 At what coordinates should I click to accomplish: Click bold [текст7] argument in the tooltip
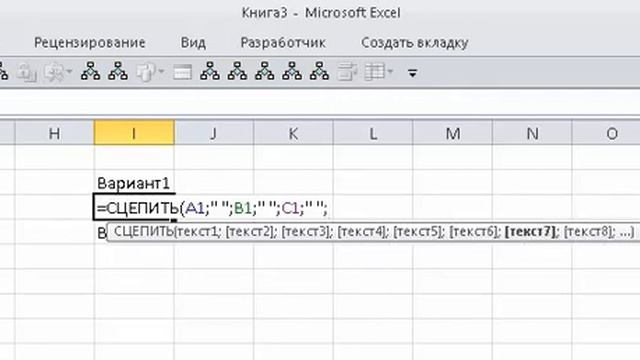tap(530, 232)
